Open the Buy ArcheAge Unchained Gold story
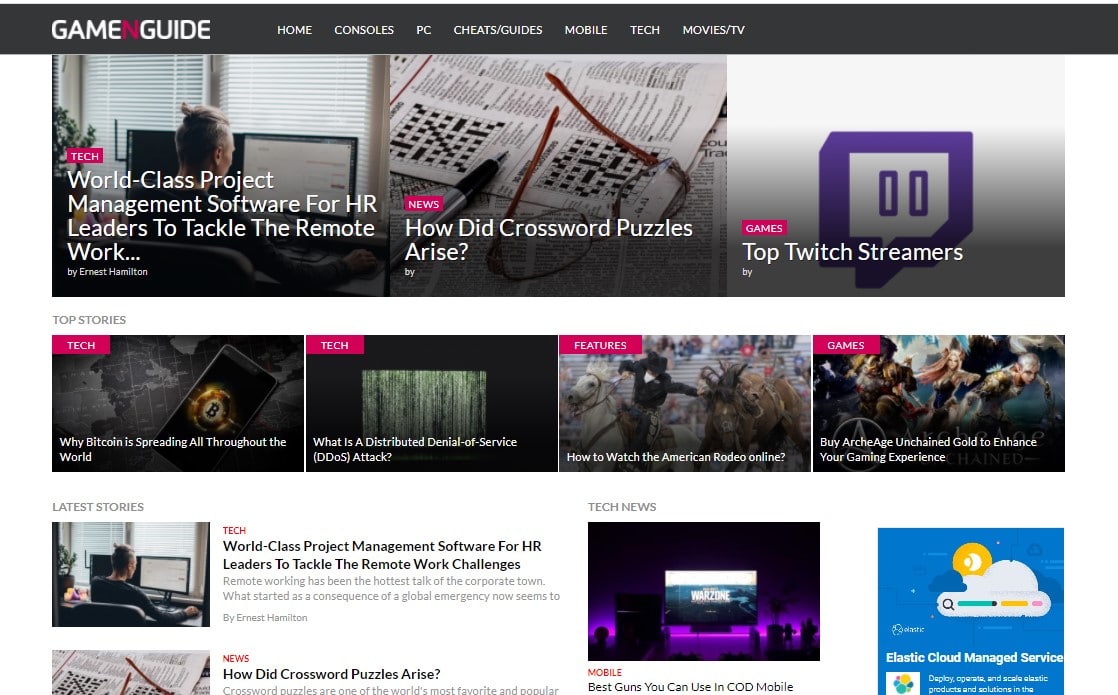 click(x=938, y=403)
